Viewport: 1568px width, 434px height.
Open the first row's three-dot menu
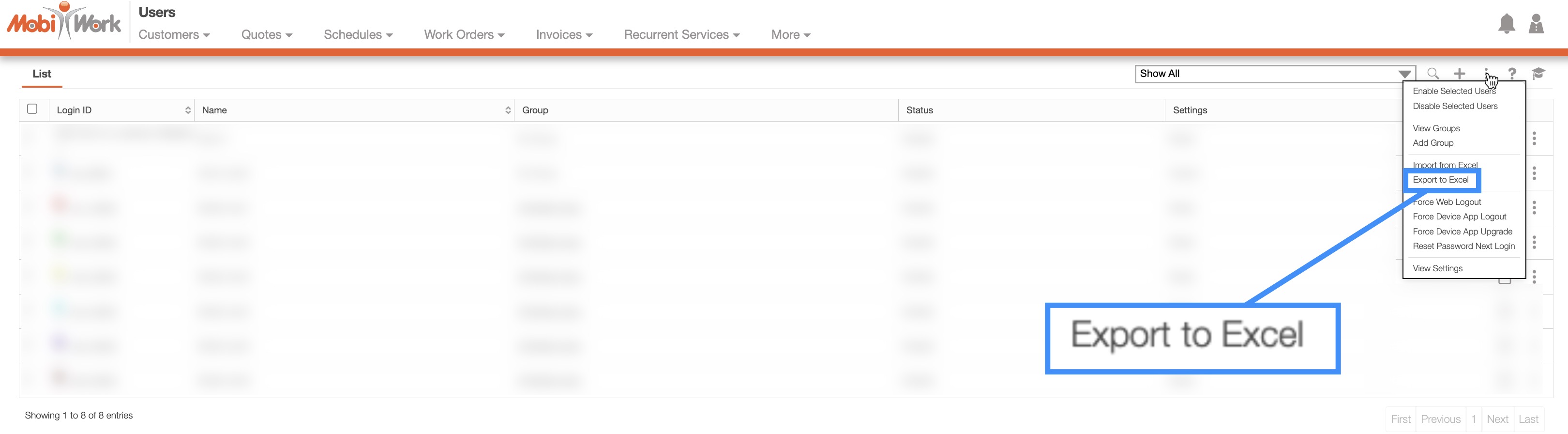pyautogui.click(x=1534, y=139)
